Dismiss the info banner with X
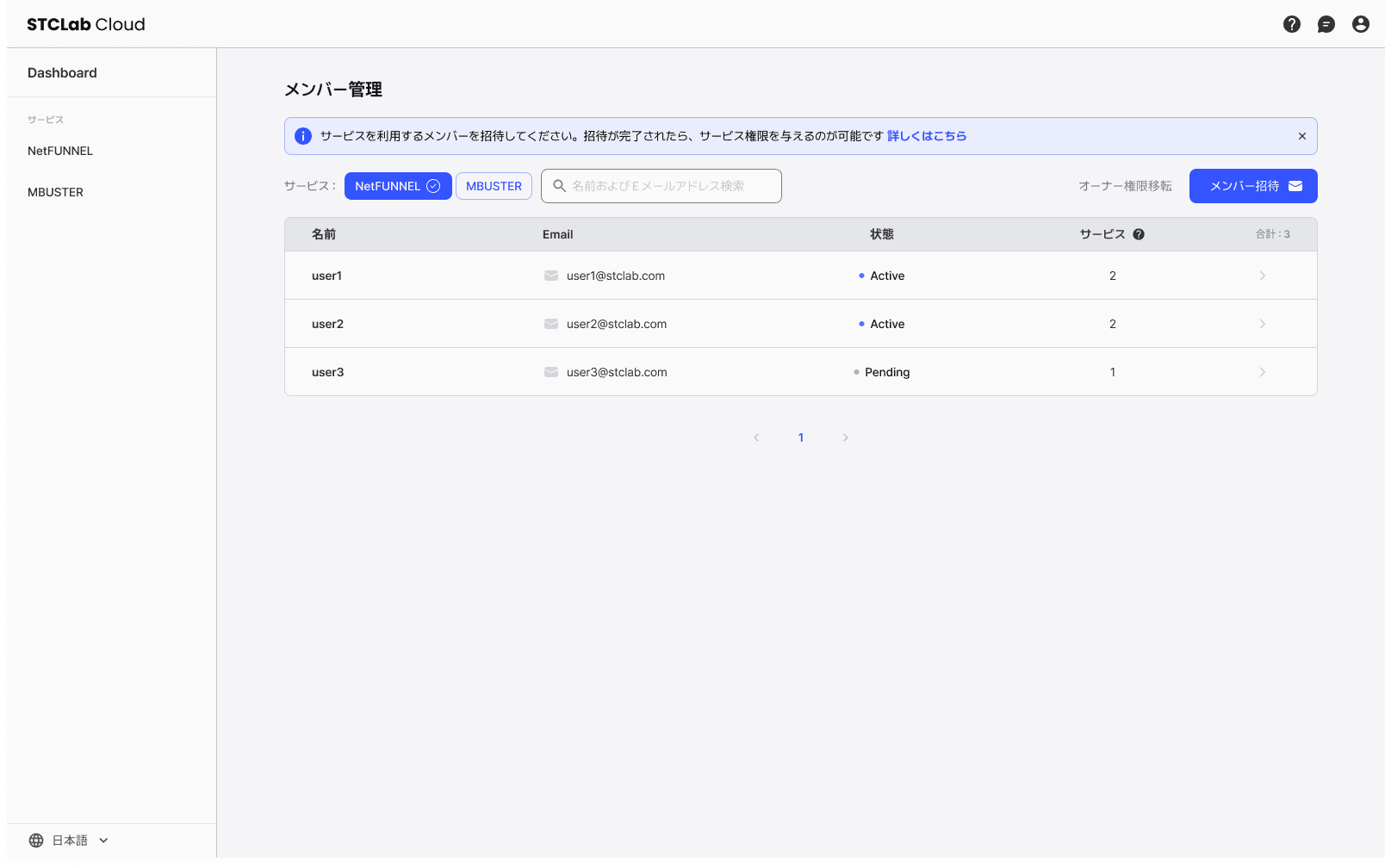 pyautogui.click(x=1301, y=136)
